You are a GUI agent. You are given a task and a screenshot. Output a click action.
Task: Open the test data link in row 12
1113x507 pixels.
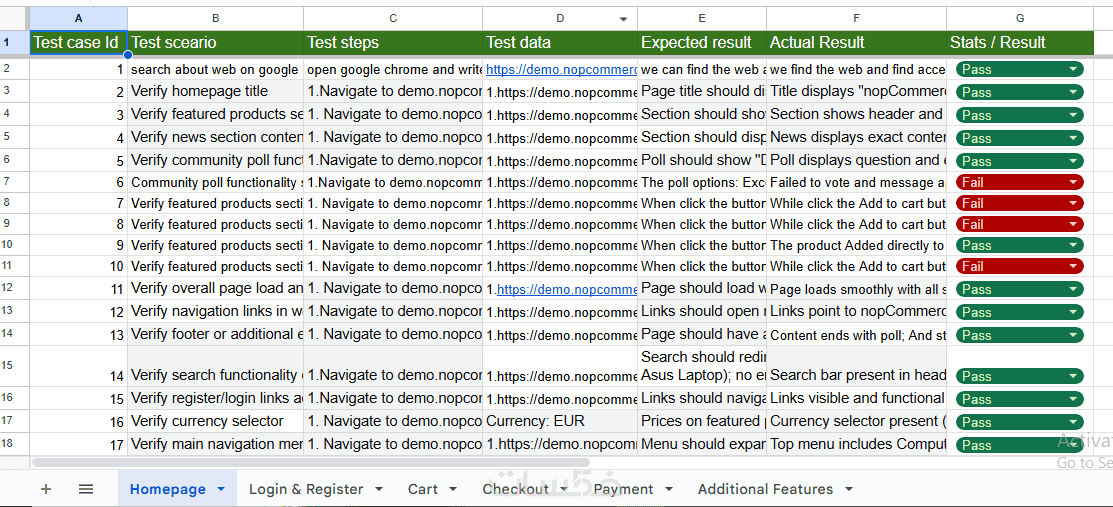point(567,290)
